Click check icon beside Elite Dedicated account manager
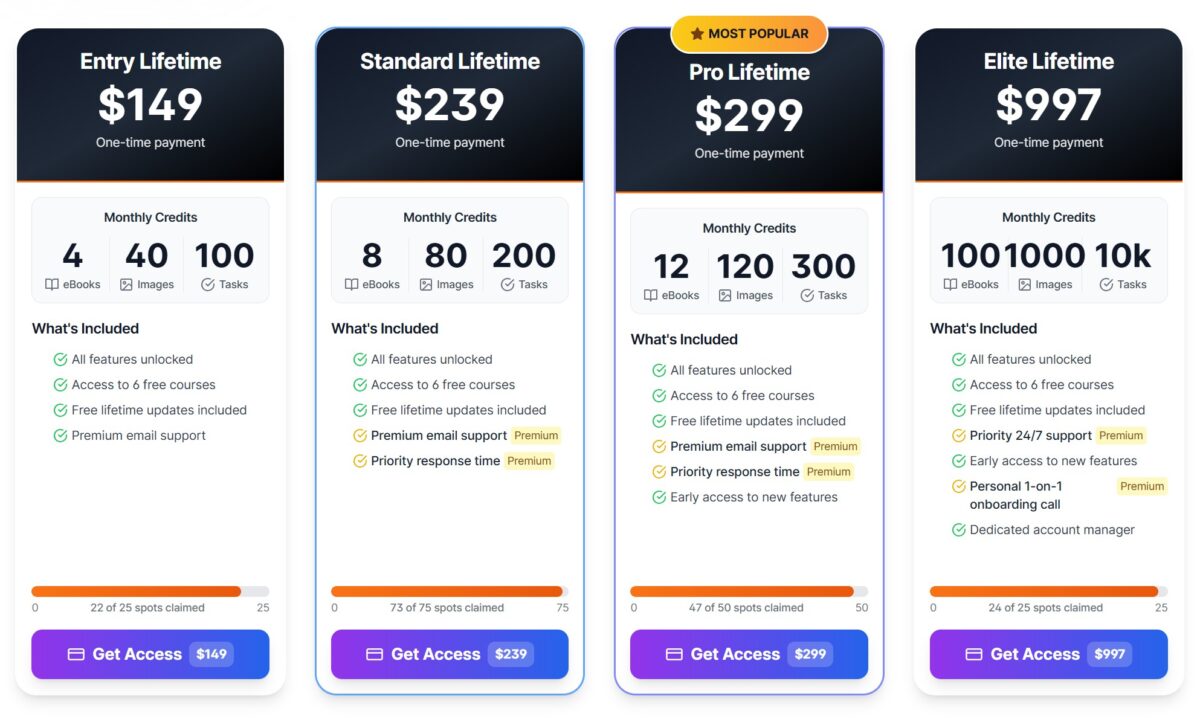 pyautogui.click(x=959, y=530)
